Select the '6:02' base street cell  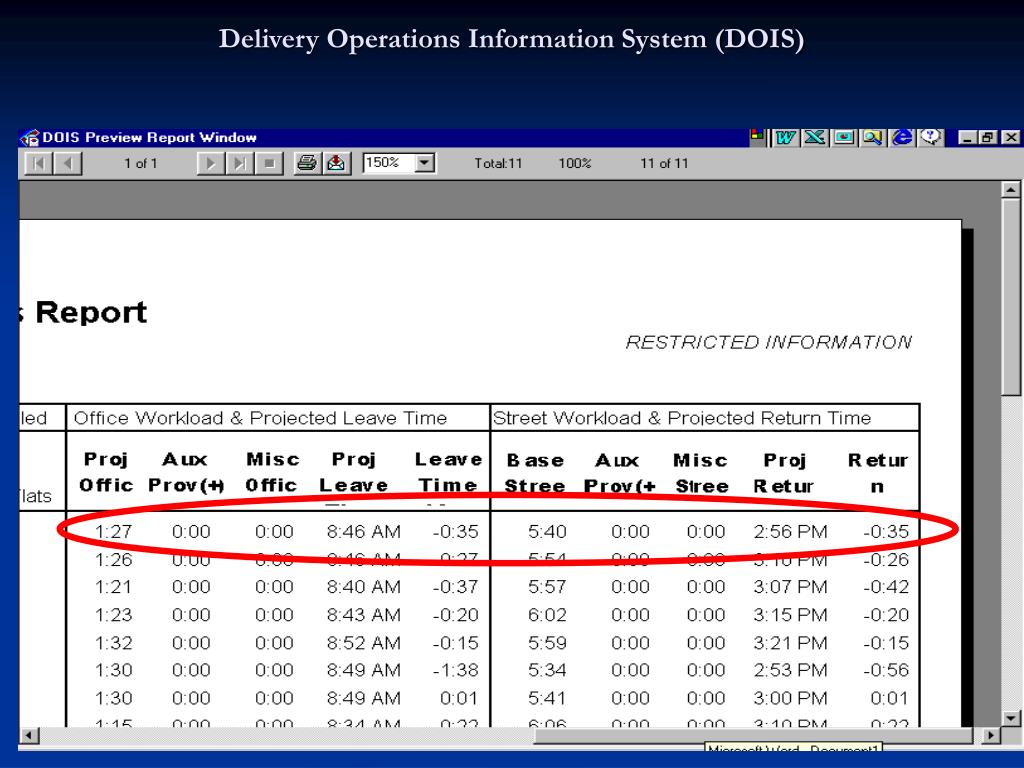pyautogui.click(x=547, y=615)
